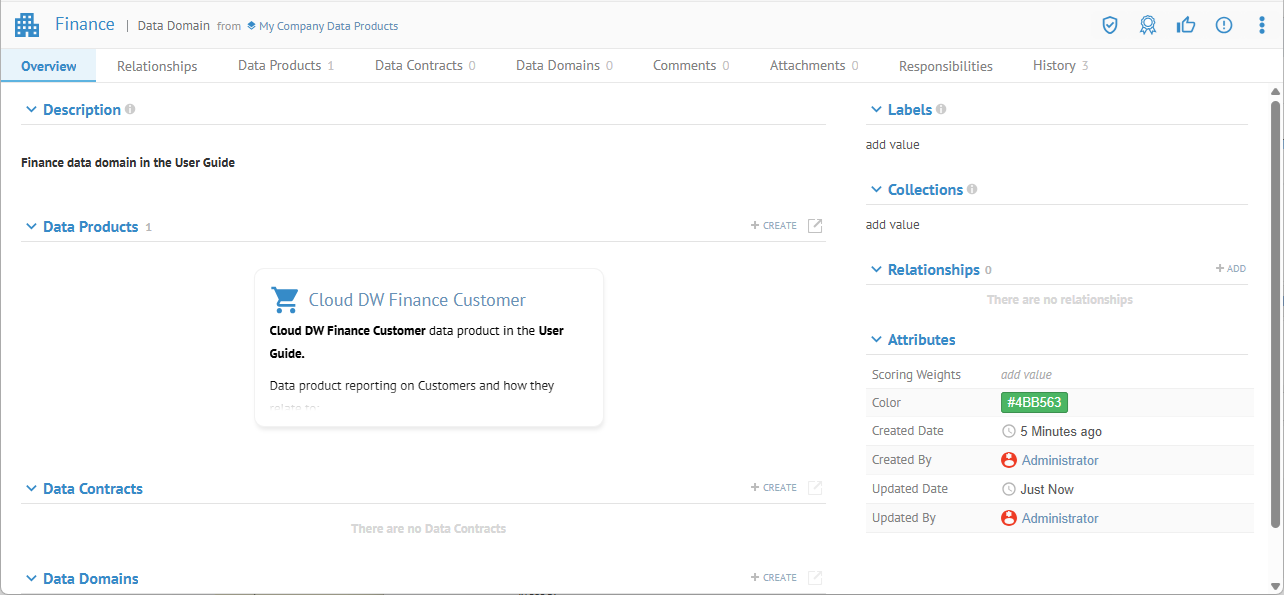
Task: Click the info icon next to Collections
Action: pyautogui.click(x=973, y=189)
